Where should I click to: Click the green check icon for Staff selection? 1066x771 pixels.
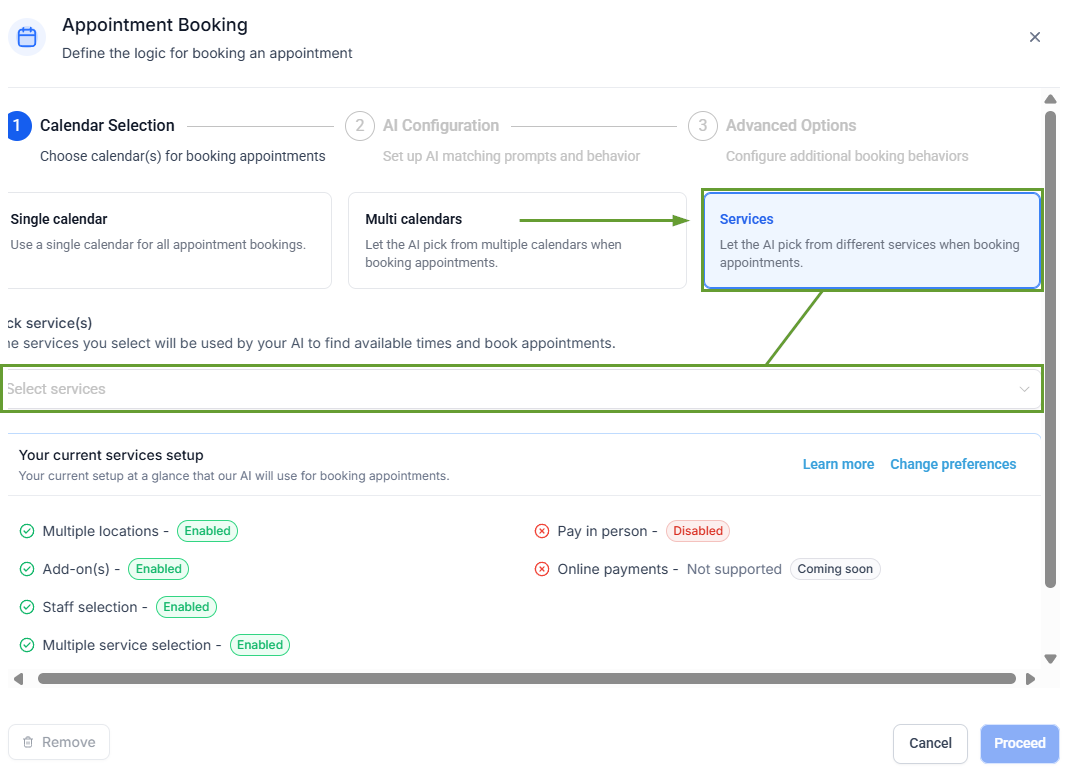click(27, 607)
